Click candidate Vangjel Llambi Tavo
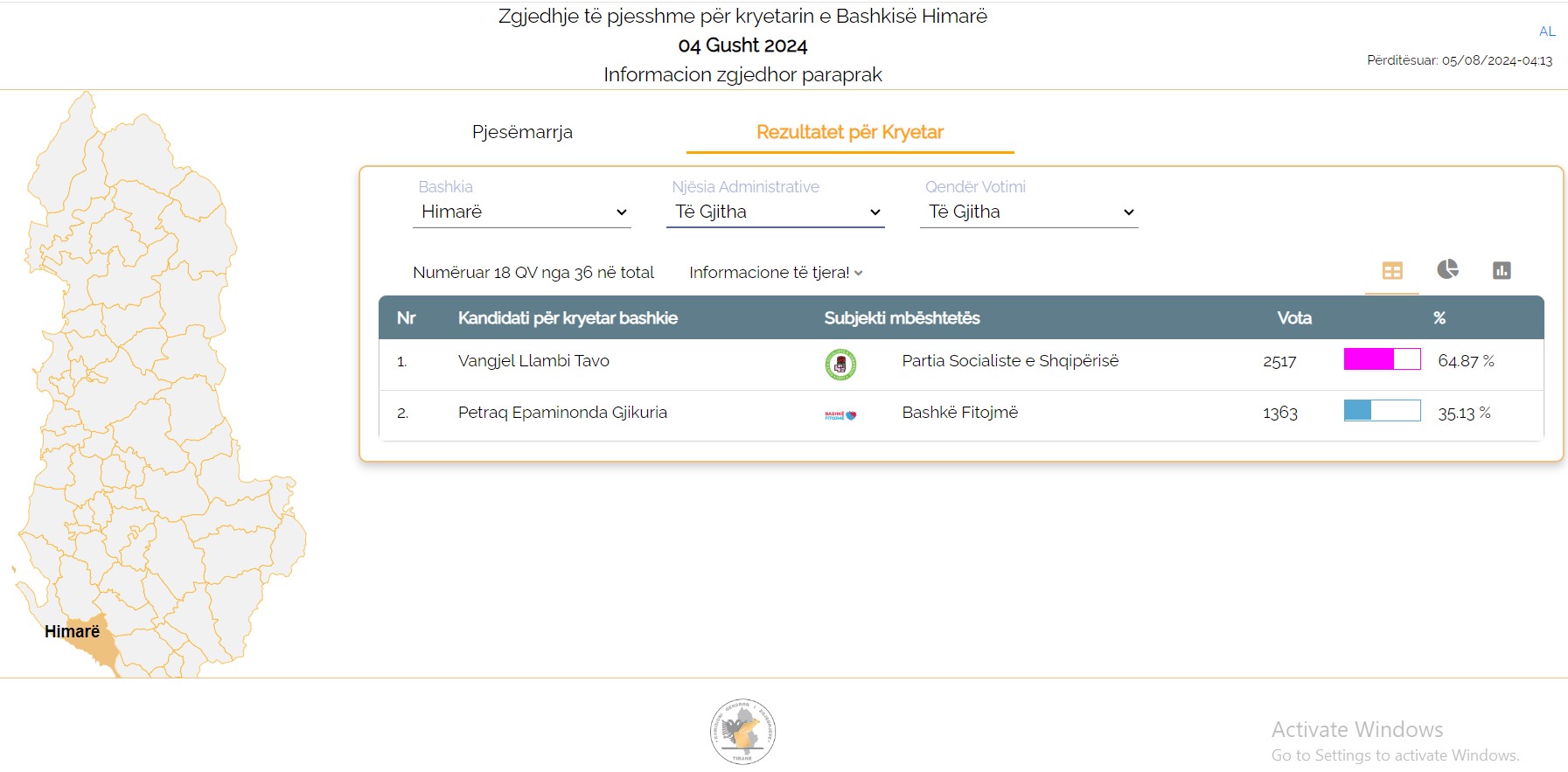1568x772 pixels. click(x=533, y=361)
